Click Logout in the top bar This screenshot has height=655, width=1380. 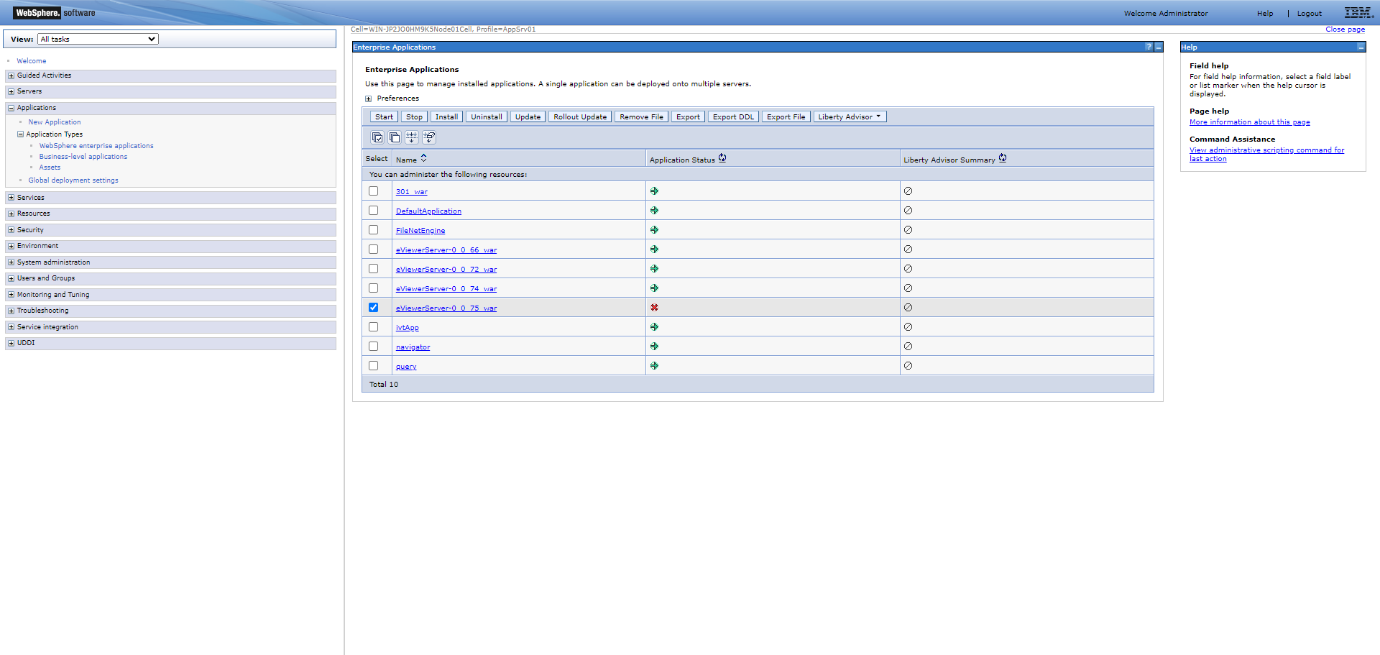pos(1309,12)
